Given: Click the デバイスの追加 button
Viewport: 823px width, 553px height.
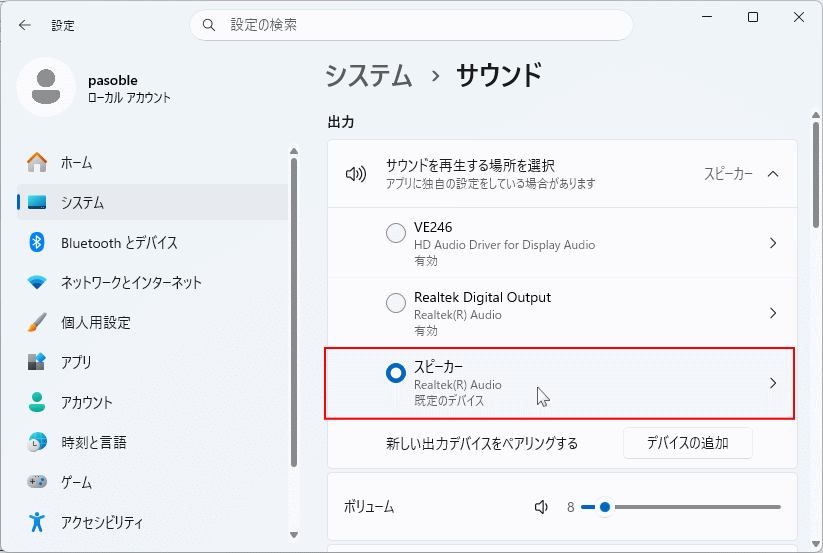Looking at the screenshot, I should tap(688, 443).
